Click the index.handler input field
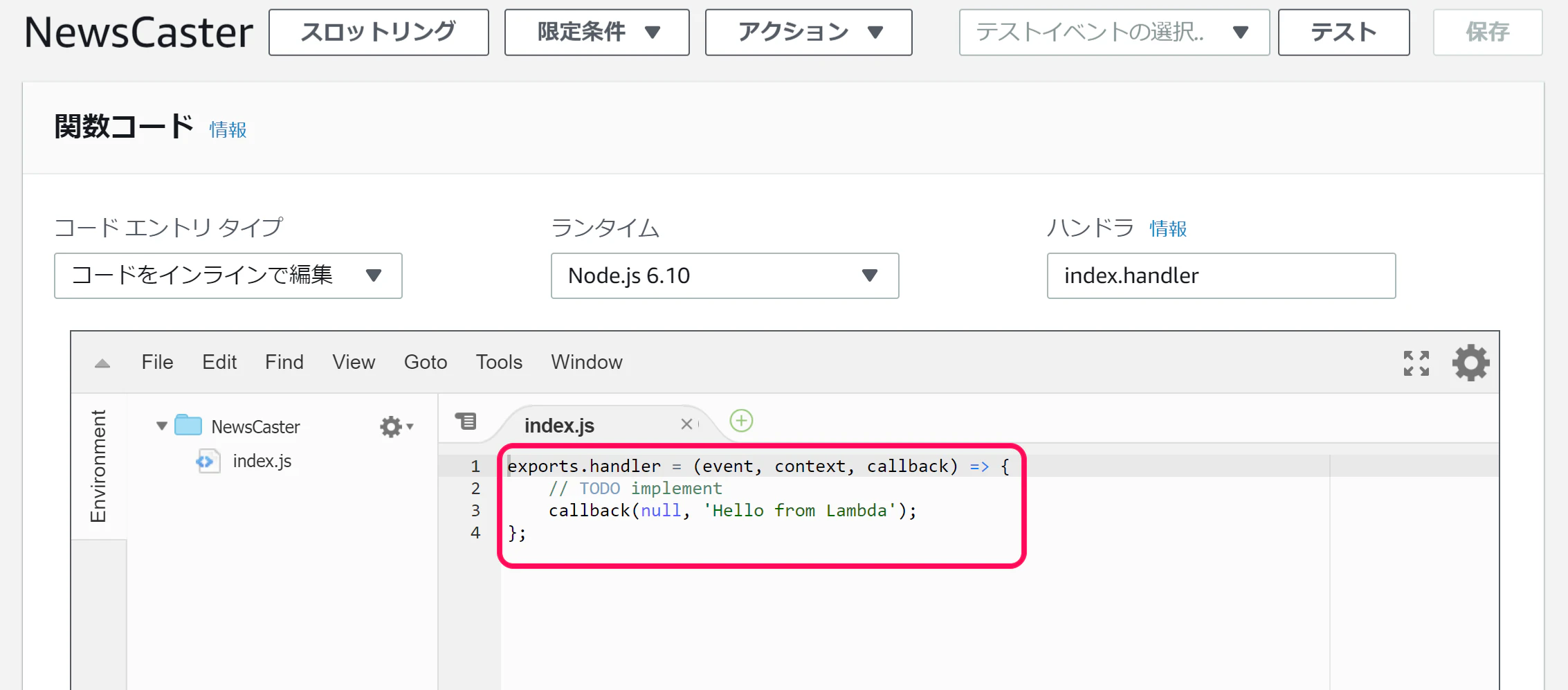This screenshot has width=1568, height=690. (x=1221, y=275)
